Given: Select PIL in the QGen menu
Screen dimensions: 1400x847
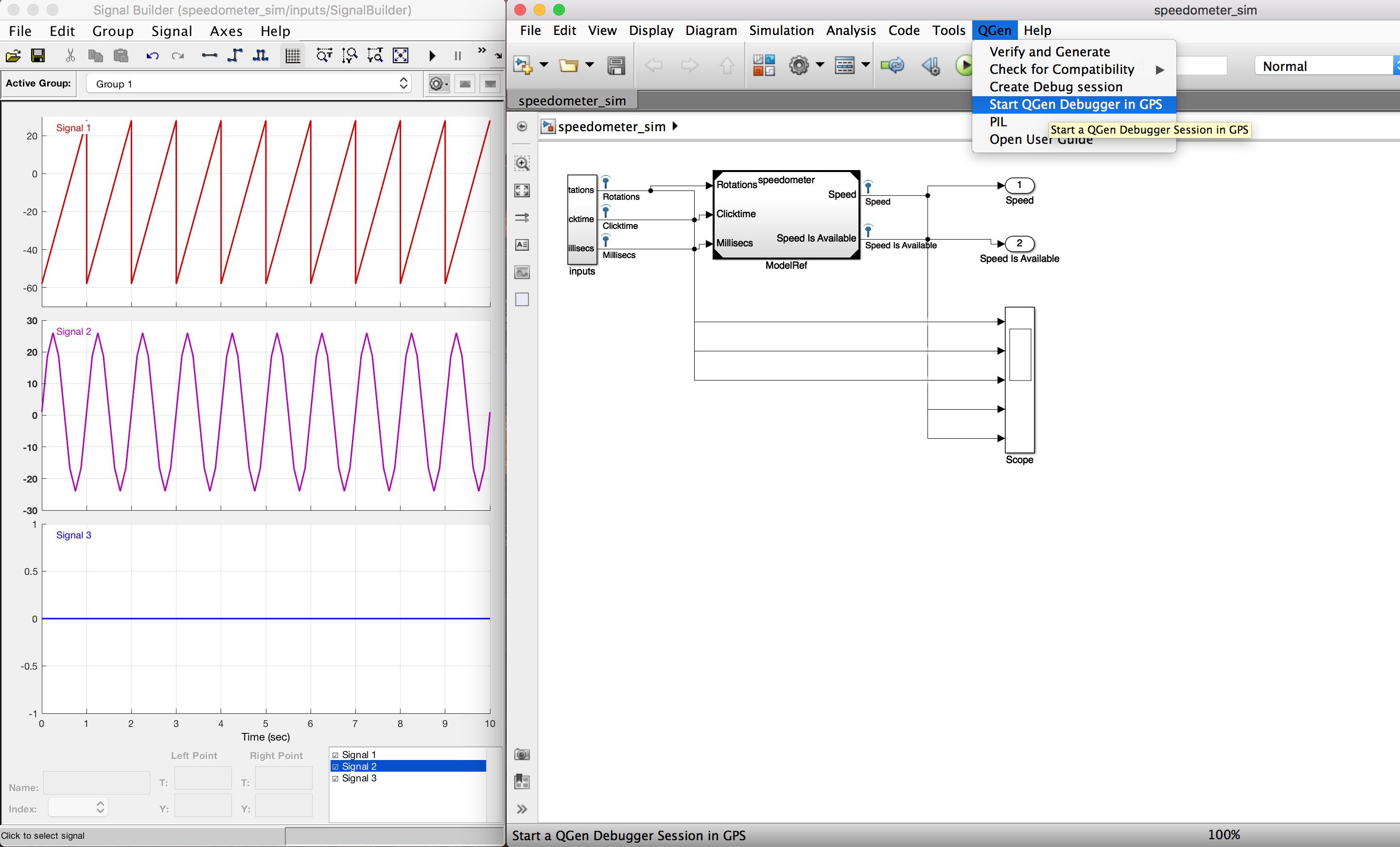Looking at the screenshot, I should tap(997, 122).
